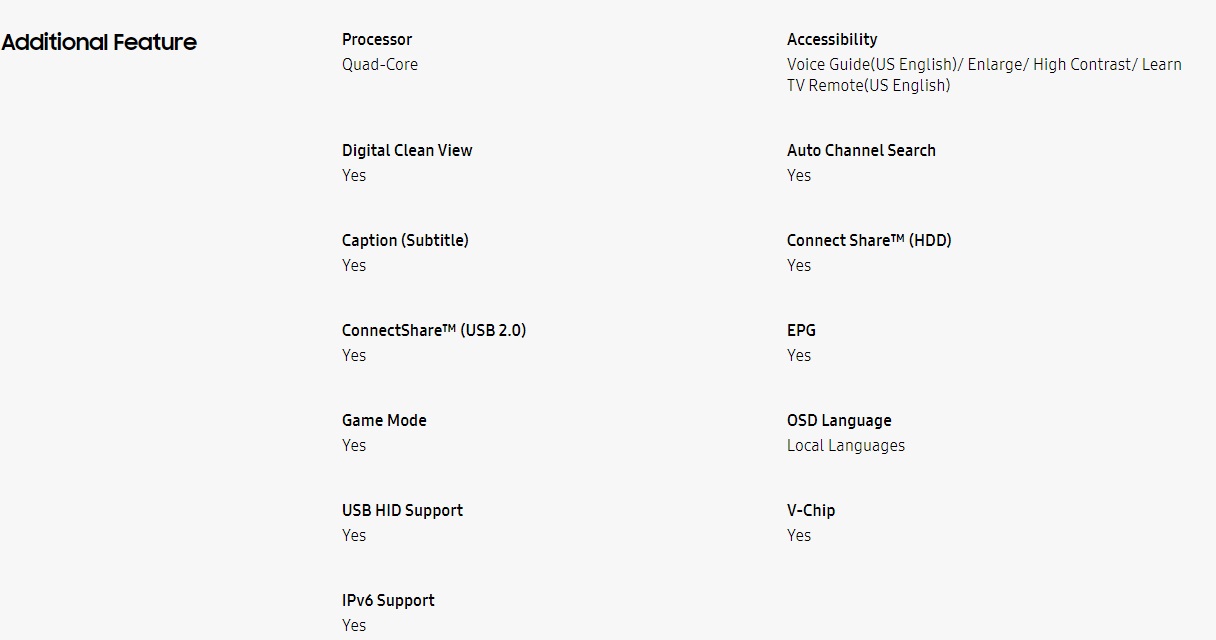Select the Local Languages value
Viewport: 1216px width, 640px height.
pyautogui.click(x=846, y=445)
